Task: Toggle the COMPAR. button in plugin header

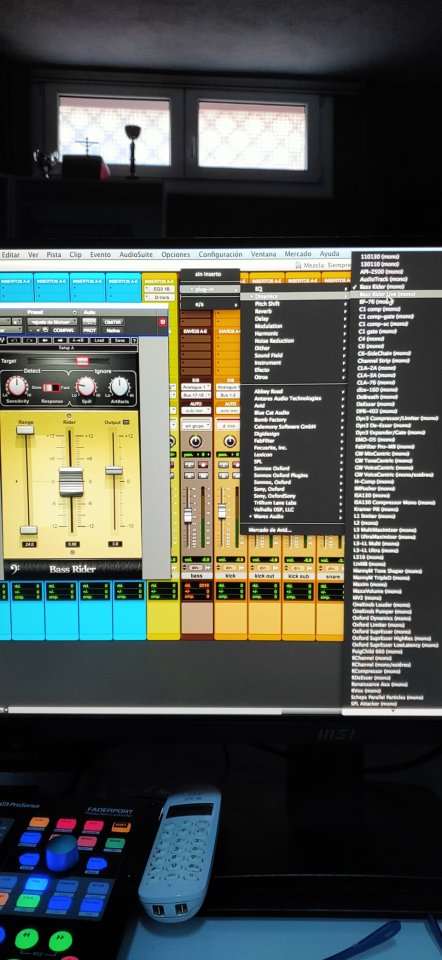Action: (64, 330)
